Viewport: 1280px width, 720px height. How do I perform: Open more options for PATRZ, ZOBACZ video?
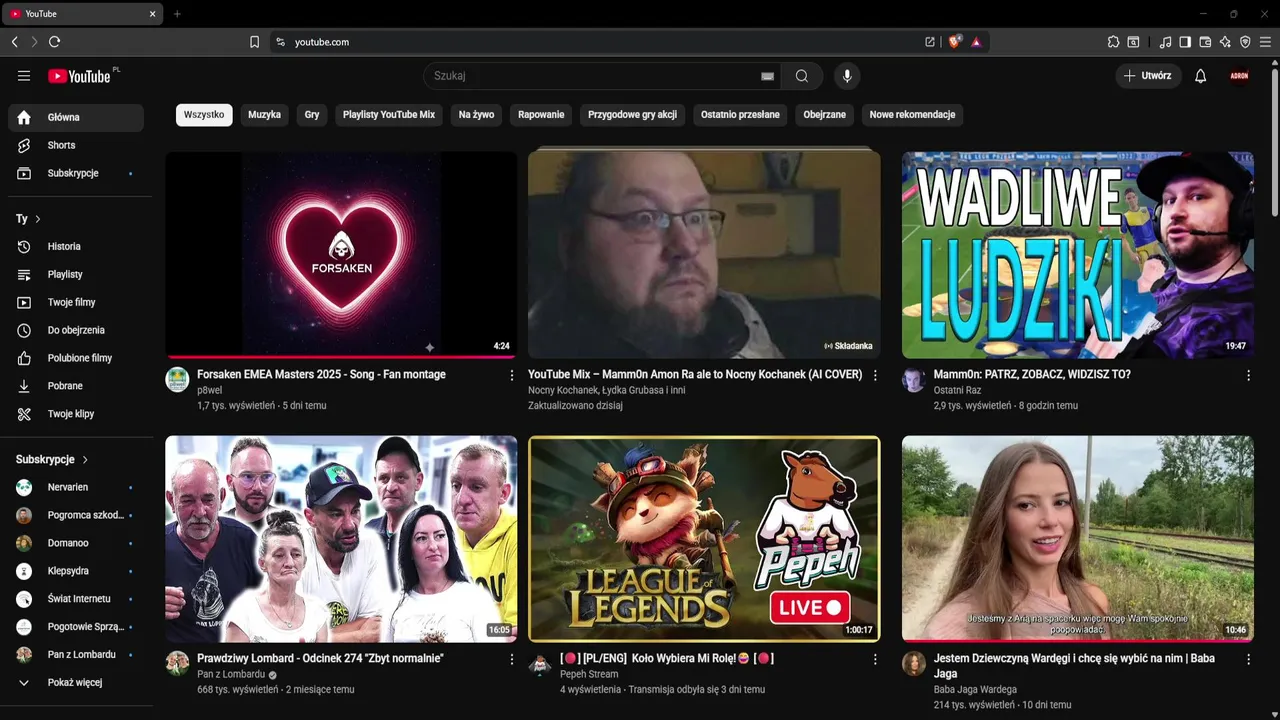(x=1248, y=375)
